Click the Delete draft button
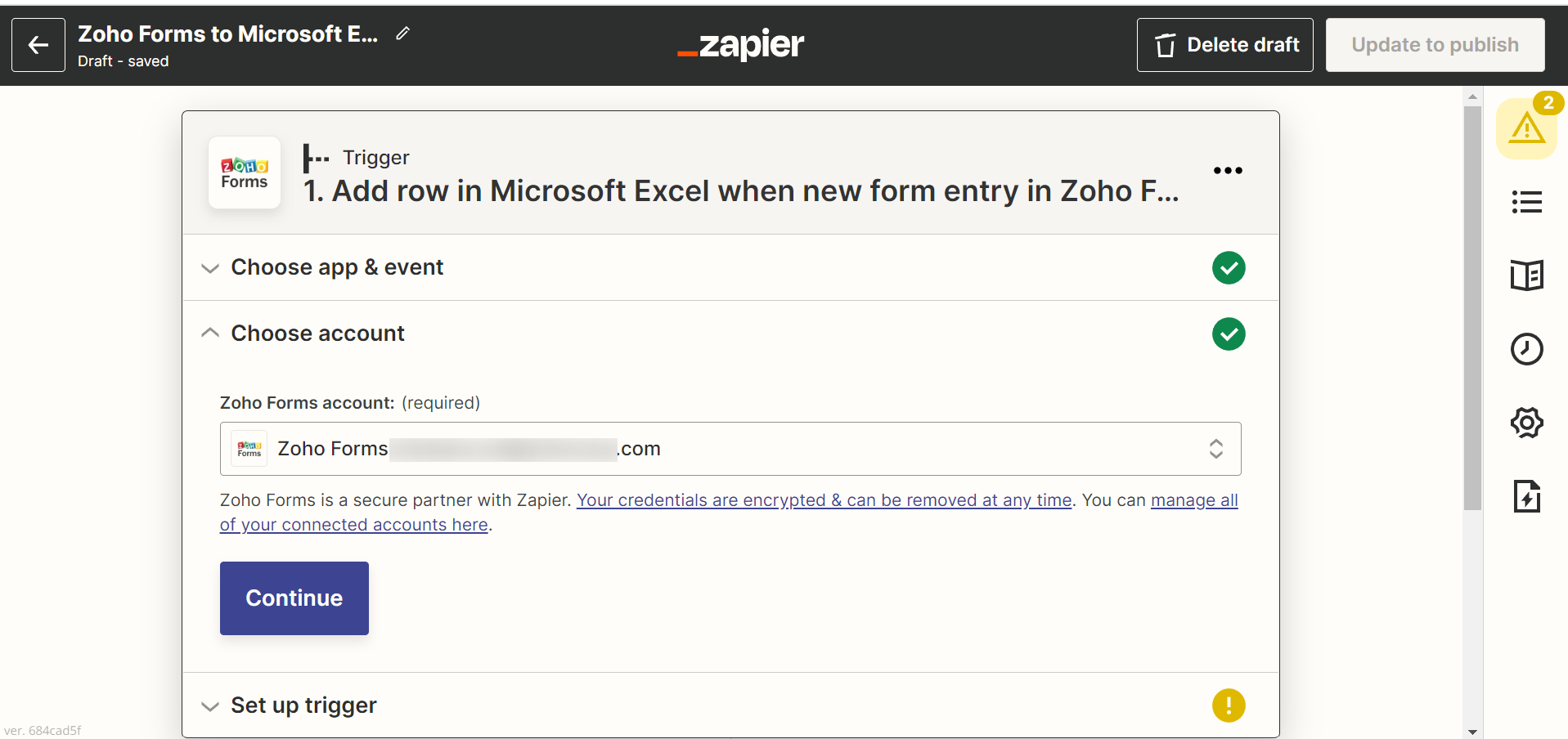 [1224, 45]
